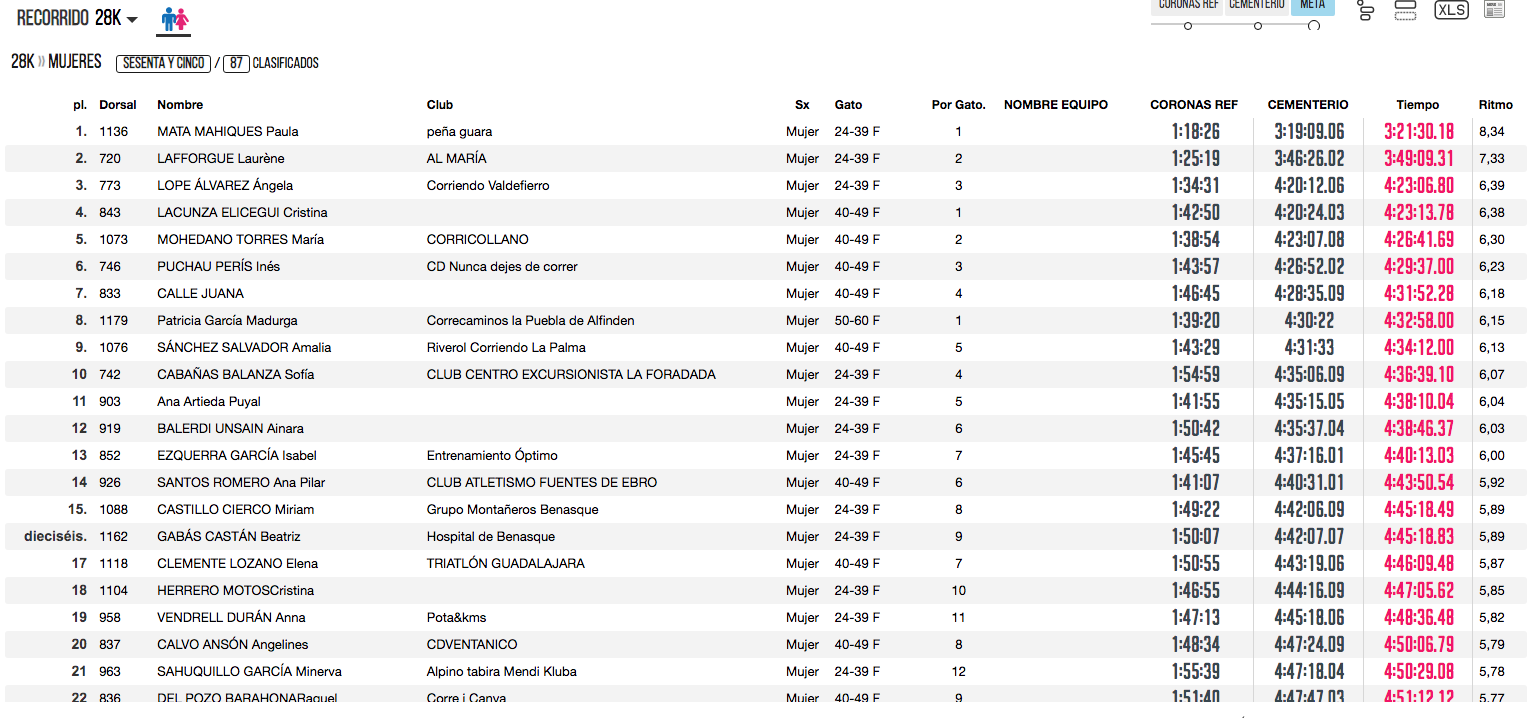This screenshot has width=1527, height=718.
Task: Select the CORONAS REF checkpoint tab
Action: [x=1188, y=5]
